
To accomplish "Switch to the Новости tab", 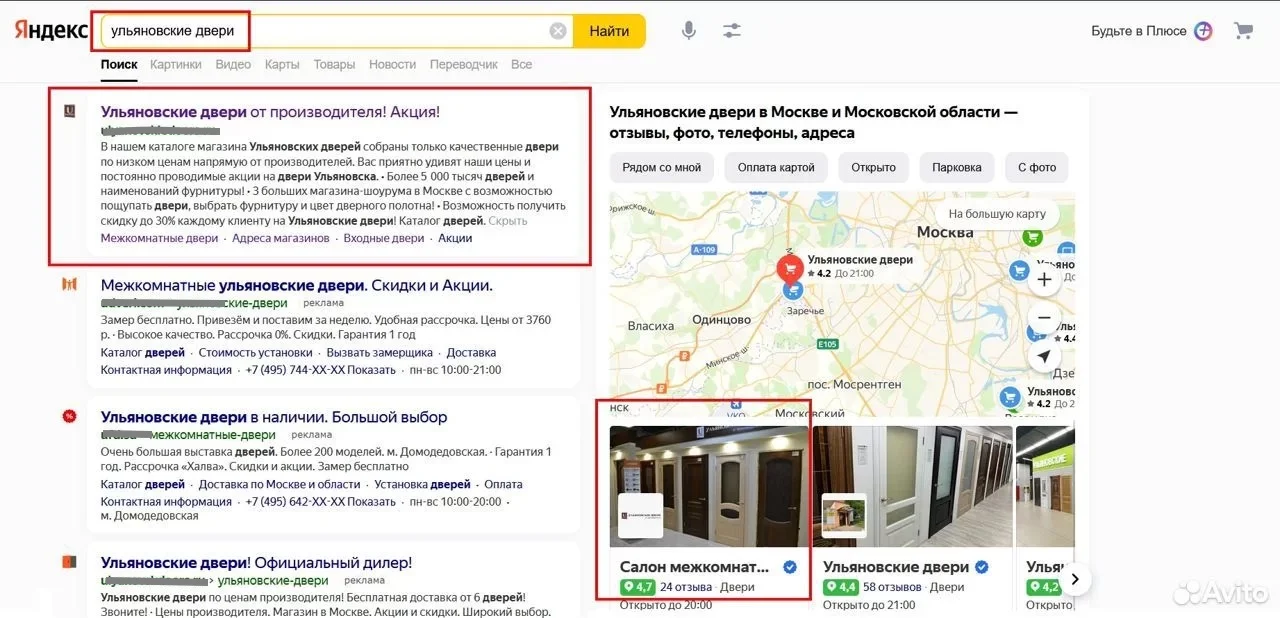I will click(392, 64).
